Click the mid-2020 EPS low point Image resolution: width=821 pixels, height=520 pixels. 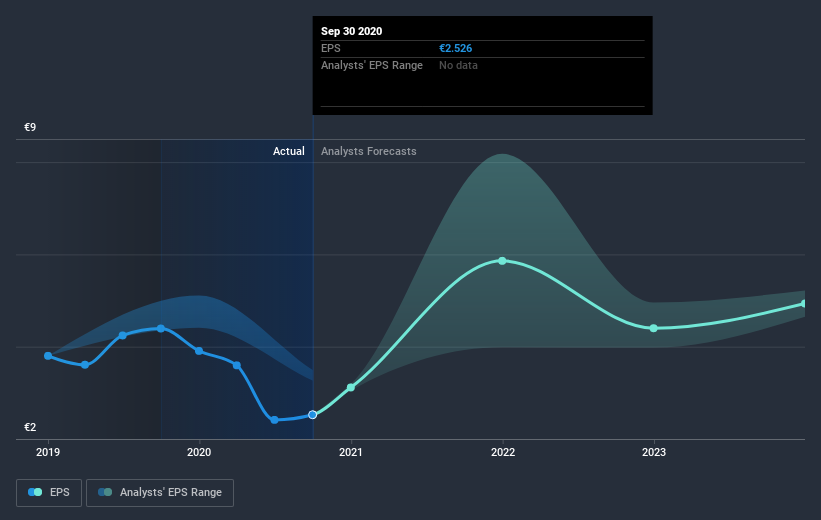[x=274, y=420]
